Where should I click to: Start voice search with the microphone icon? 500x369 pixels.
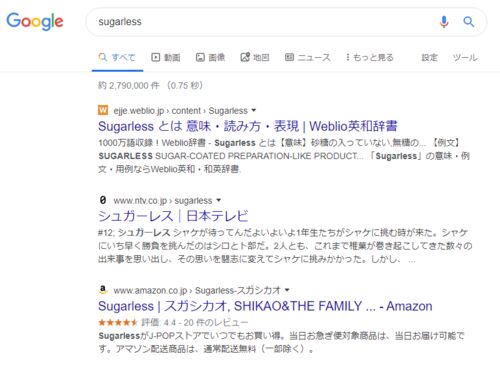[444, 22]
